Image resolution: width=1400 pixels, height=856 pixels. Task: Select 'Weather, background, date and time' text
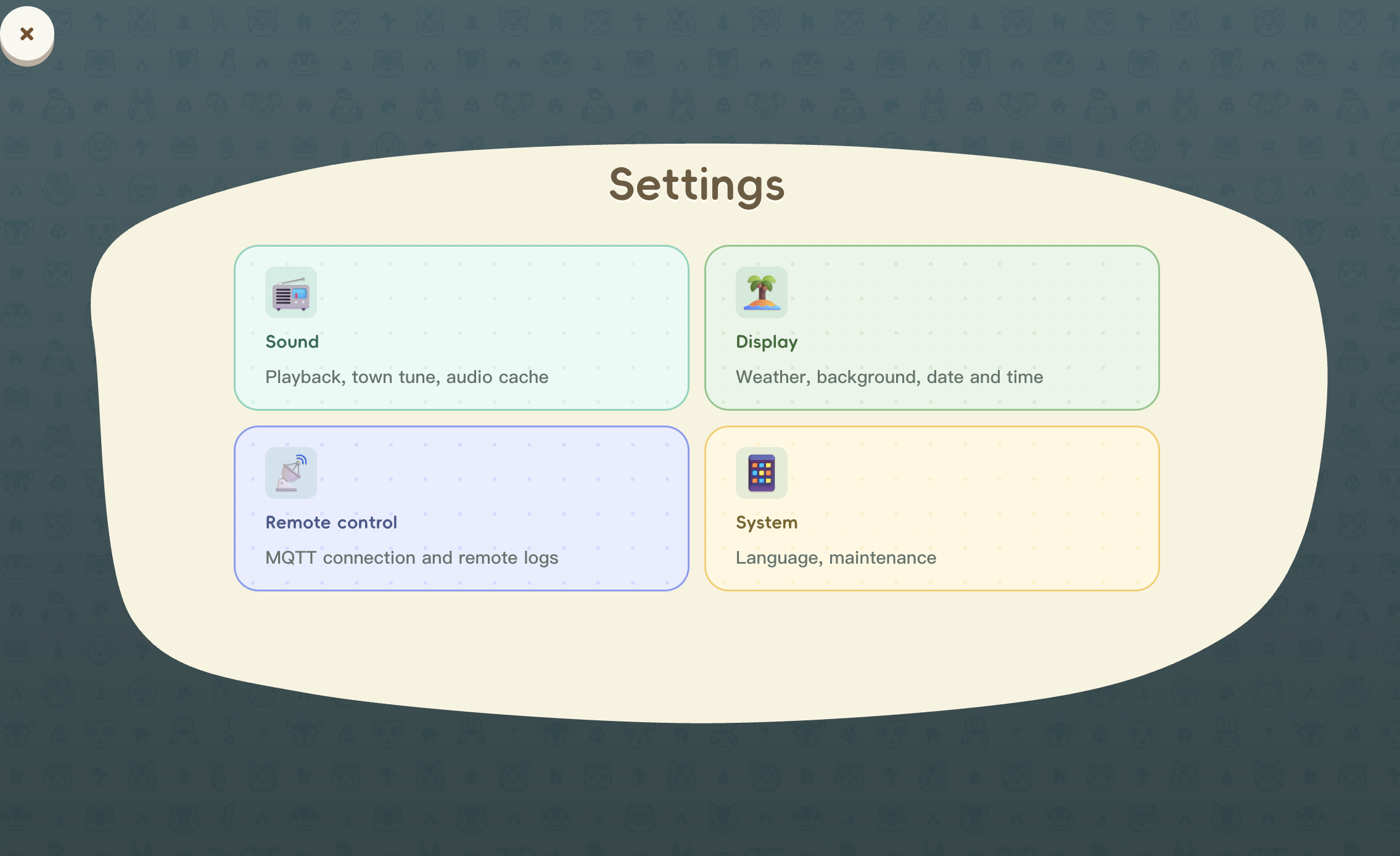coord(889,377)
